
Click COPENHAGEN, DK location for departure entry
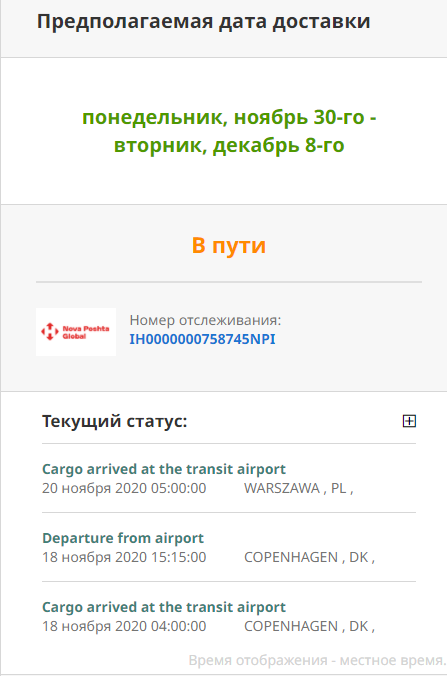tap(309, 557)
